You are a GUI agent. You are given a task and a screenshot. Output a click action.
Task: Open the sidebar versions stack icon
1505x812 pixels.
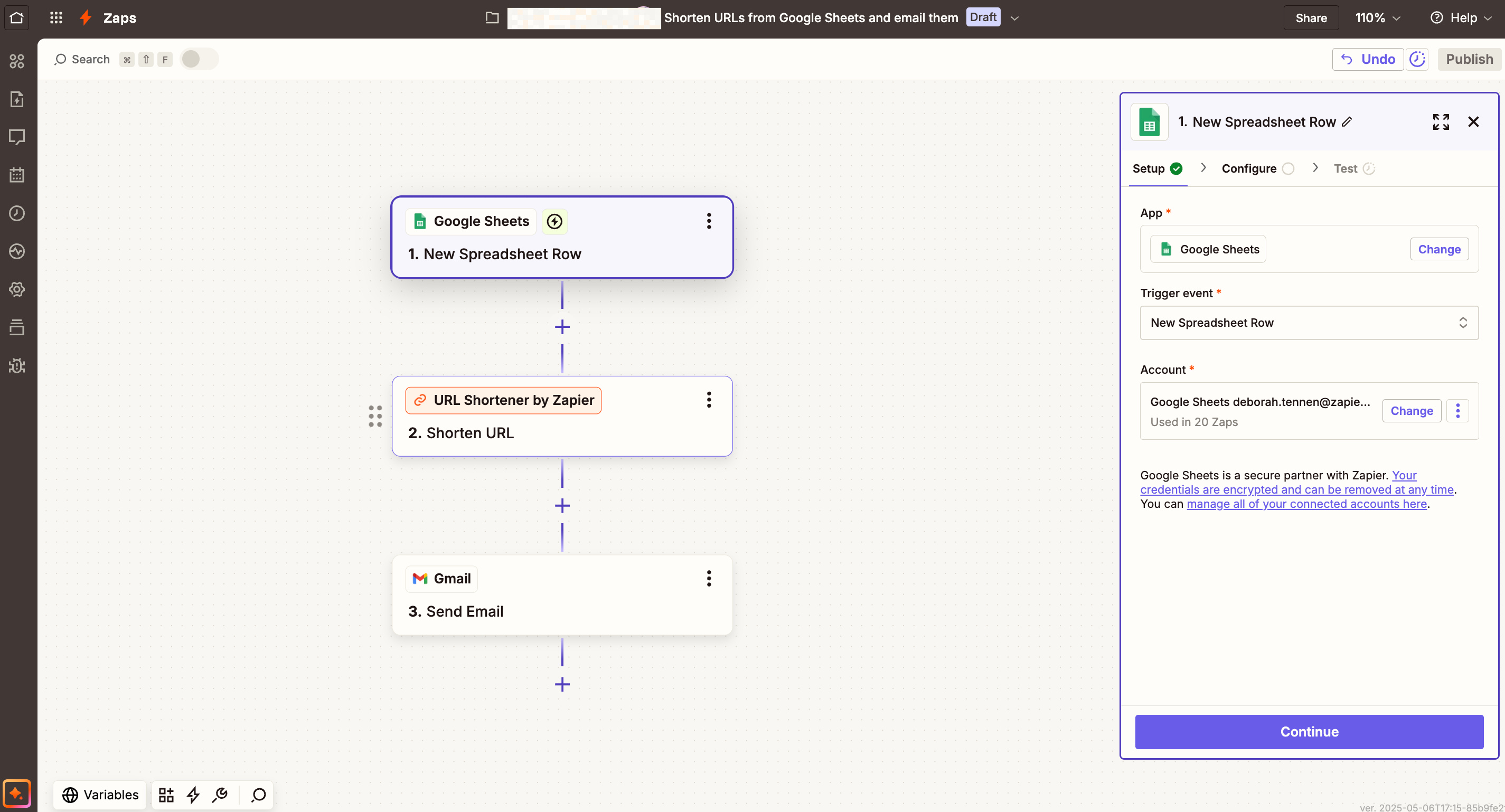point(17,327)
